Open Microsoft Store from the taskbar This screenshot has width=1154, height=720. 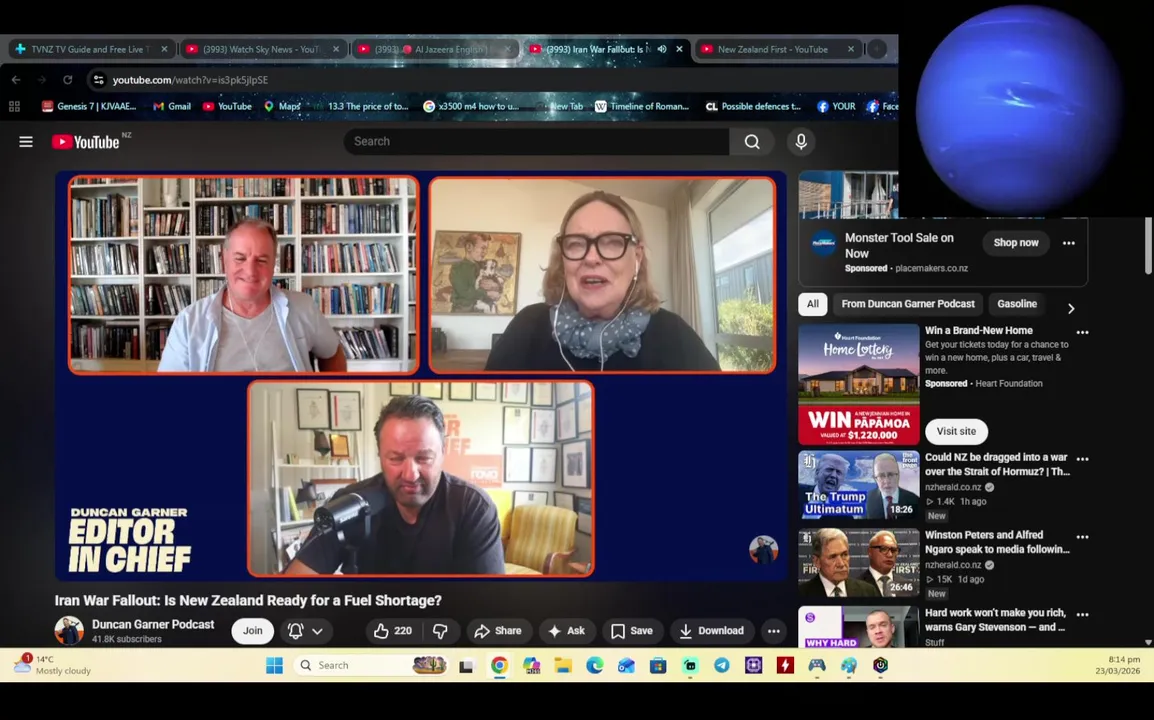pos(658,666)
